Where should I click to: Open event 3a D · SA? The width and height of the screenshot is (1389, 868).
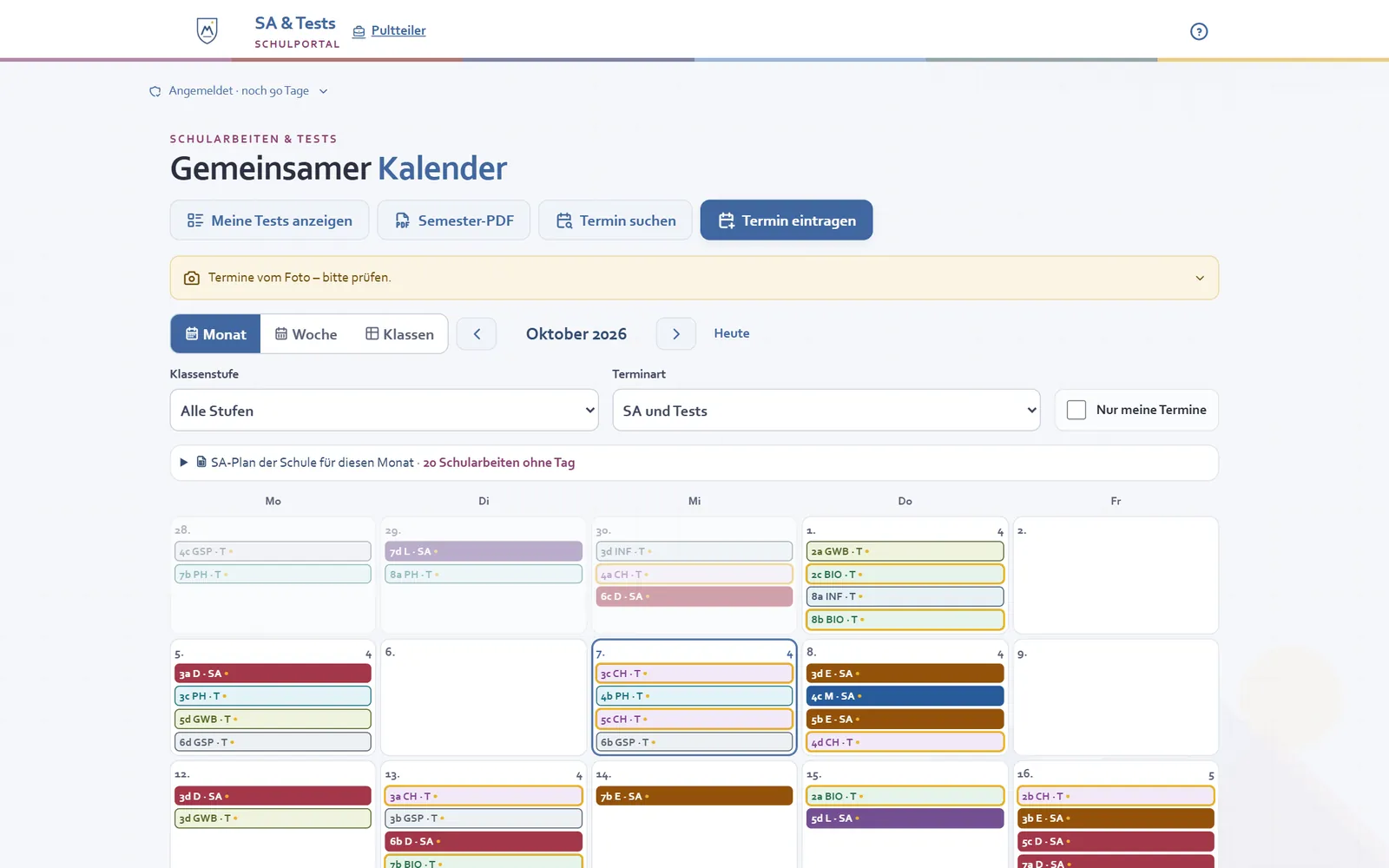click(273, 674)
